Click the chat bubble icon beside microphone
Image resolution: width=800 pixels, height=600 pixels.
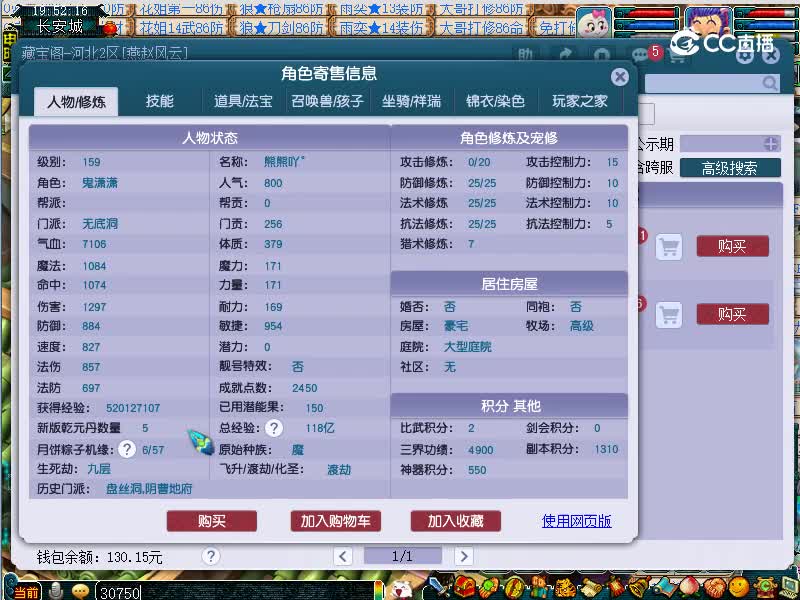tap(80, 592)
